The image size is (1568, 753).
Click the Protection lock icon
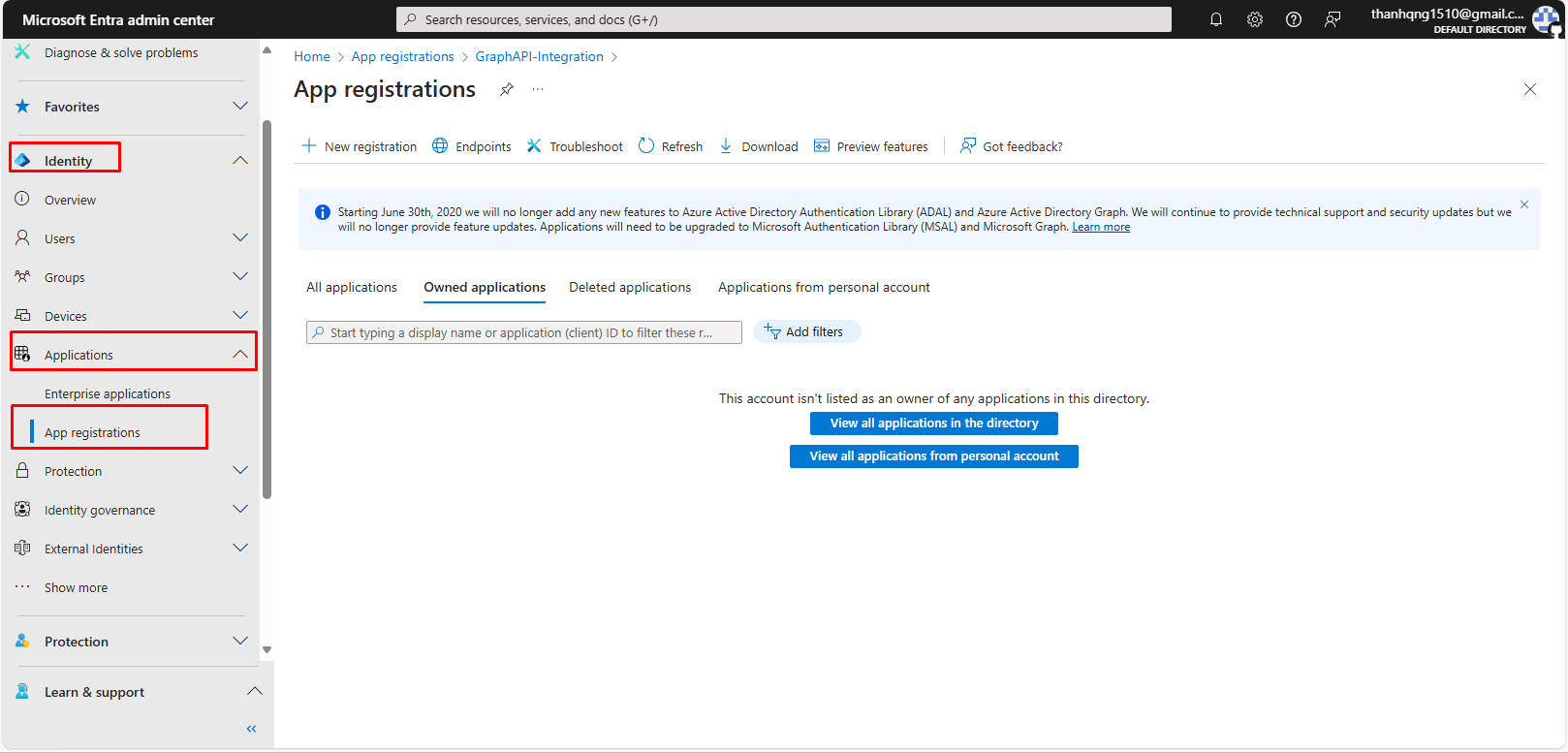click(22, 470)
